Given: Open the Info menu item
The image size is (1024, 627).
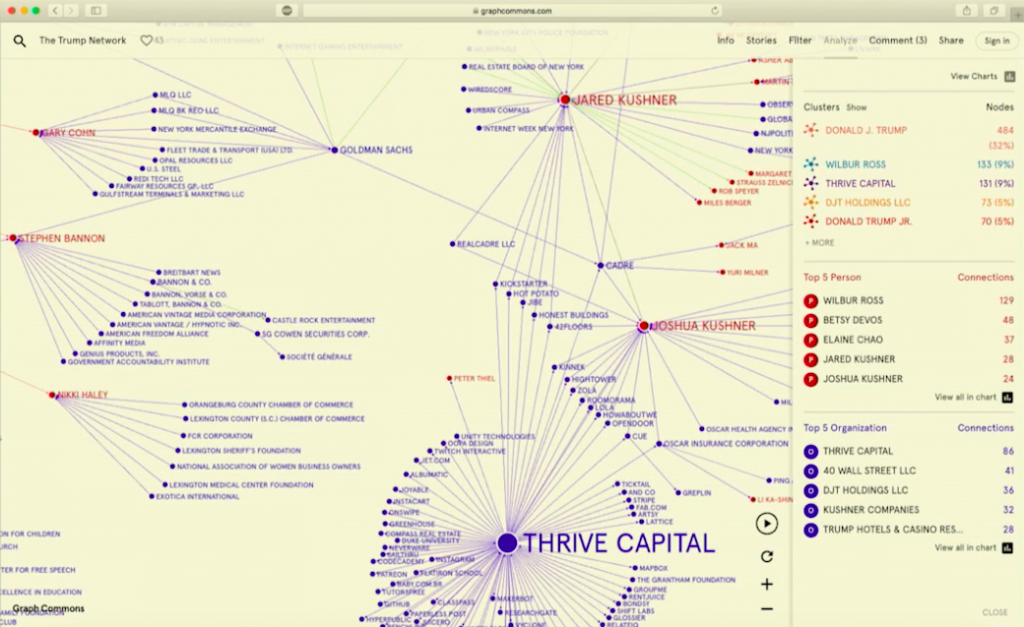Looking at the screenshot, I should tap(724, 40).
